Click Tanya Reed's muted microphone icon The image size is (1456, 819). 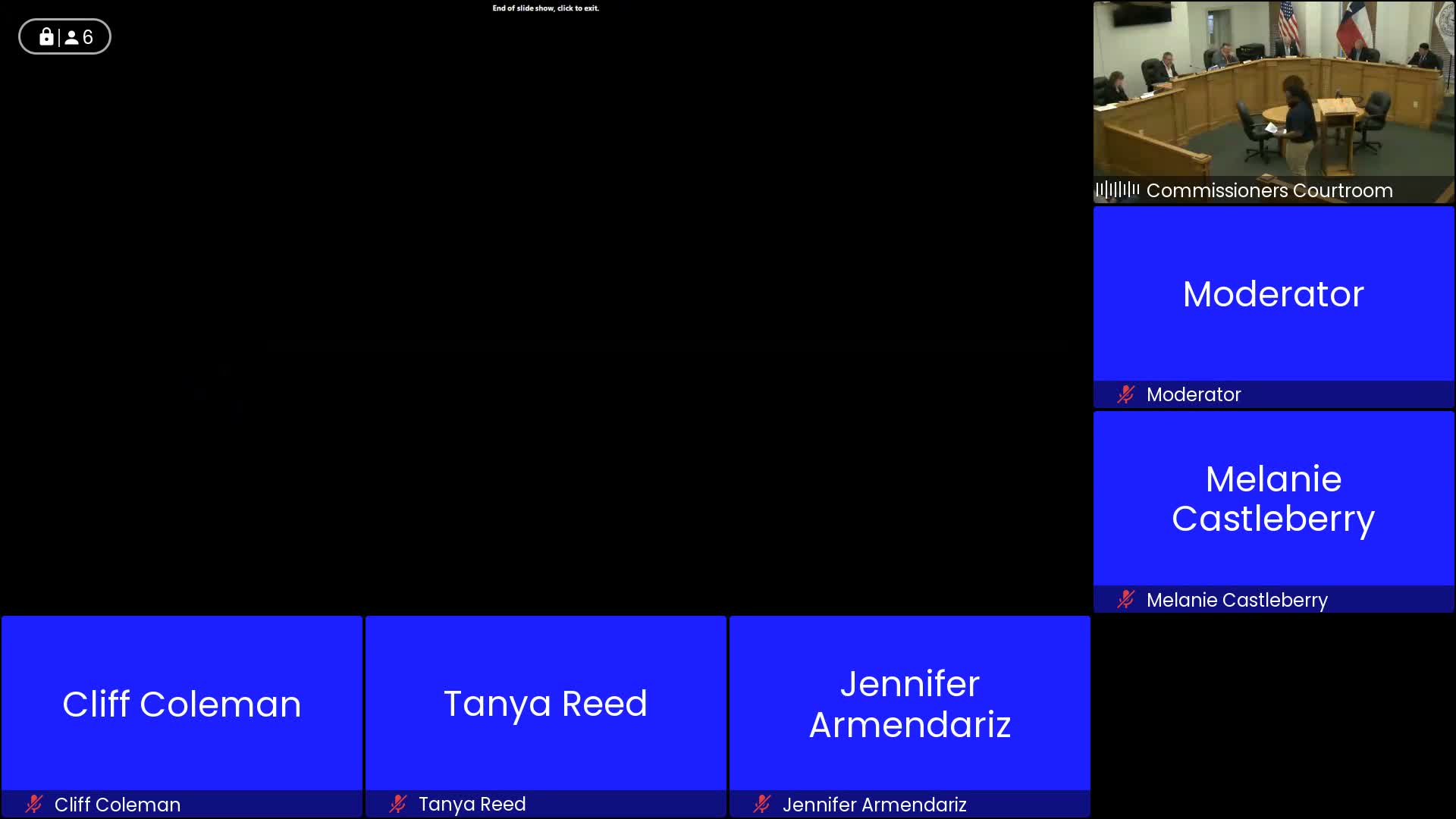[x=398, y=804]
